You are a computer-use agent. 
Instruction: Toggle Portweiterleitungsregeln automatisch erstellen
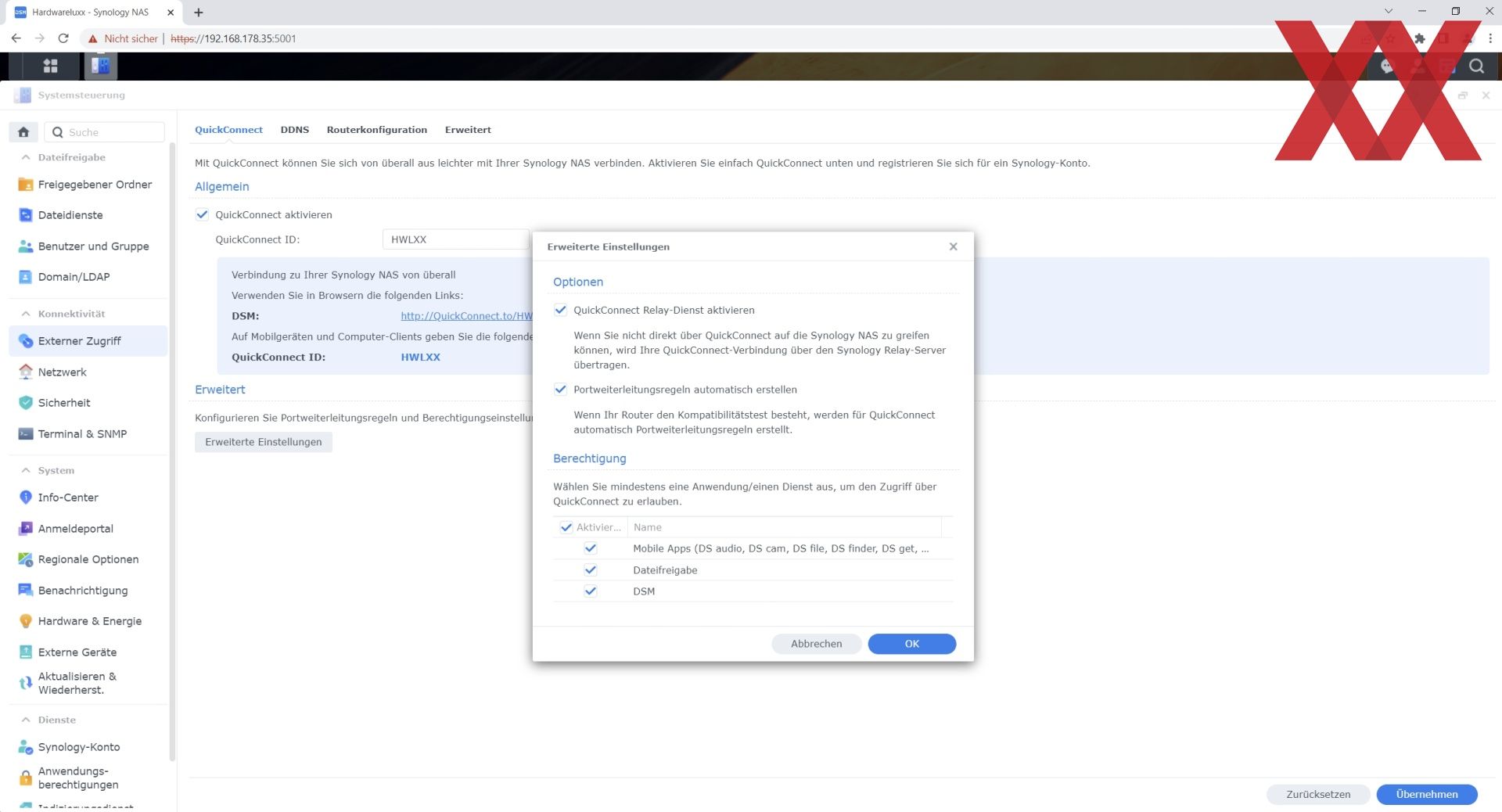[x=560, y=390]
